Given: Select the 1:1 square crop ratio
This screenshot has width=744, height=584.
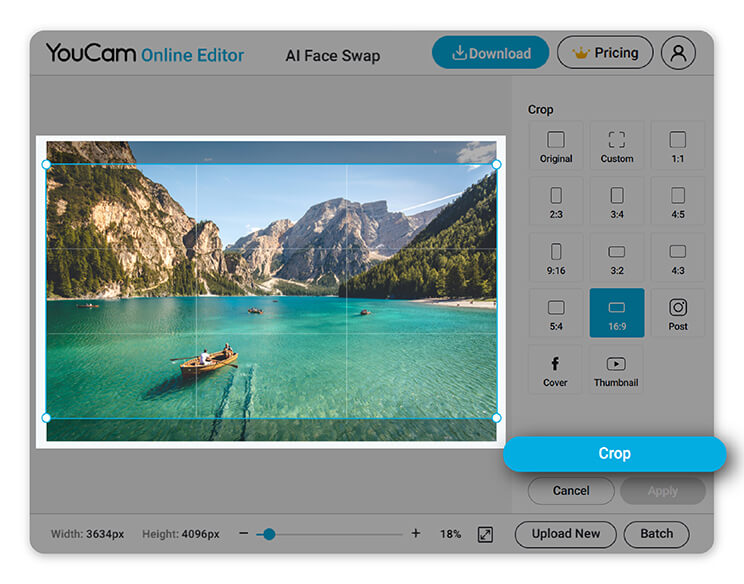Looking at the screenshot, I should click(x=678, y=146).
